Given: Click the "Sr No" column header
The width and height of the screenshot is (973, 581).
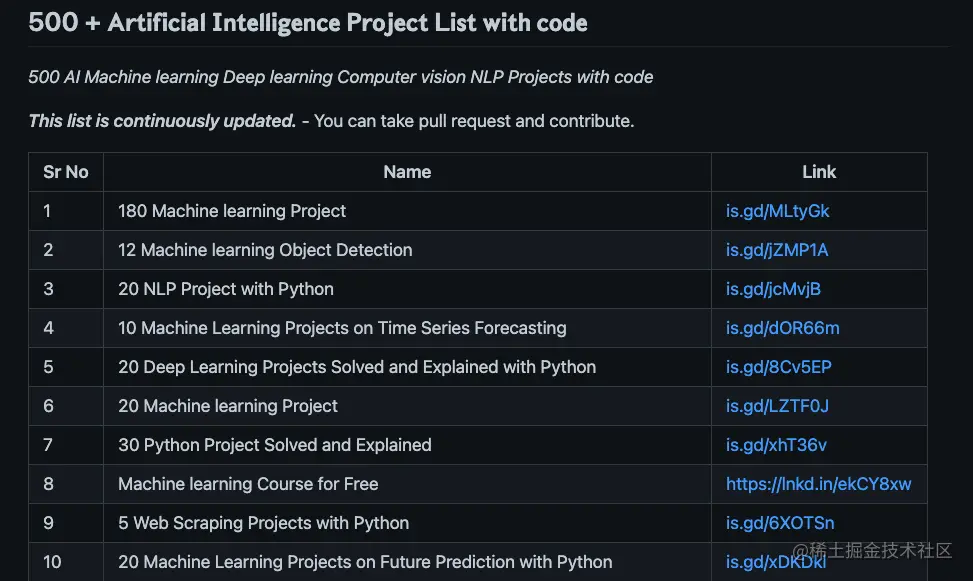Looking at the screenshot, I should click(x=66, y=172).
